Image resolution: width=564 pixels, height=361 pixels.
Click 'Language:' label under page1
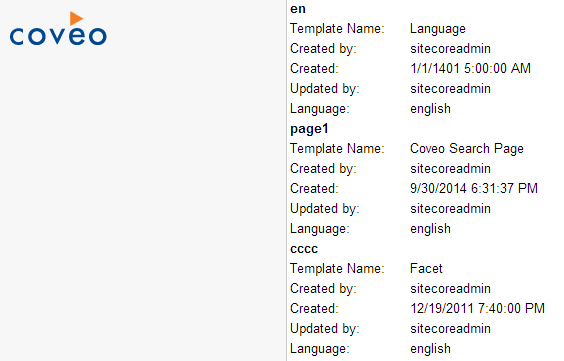click(320, 229)
